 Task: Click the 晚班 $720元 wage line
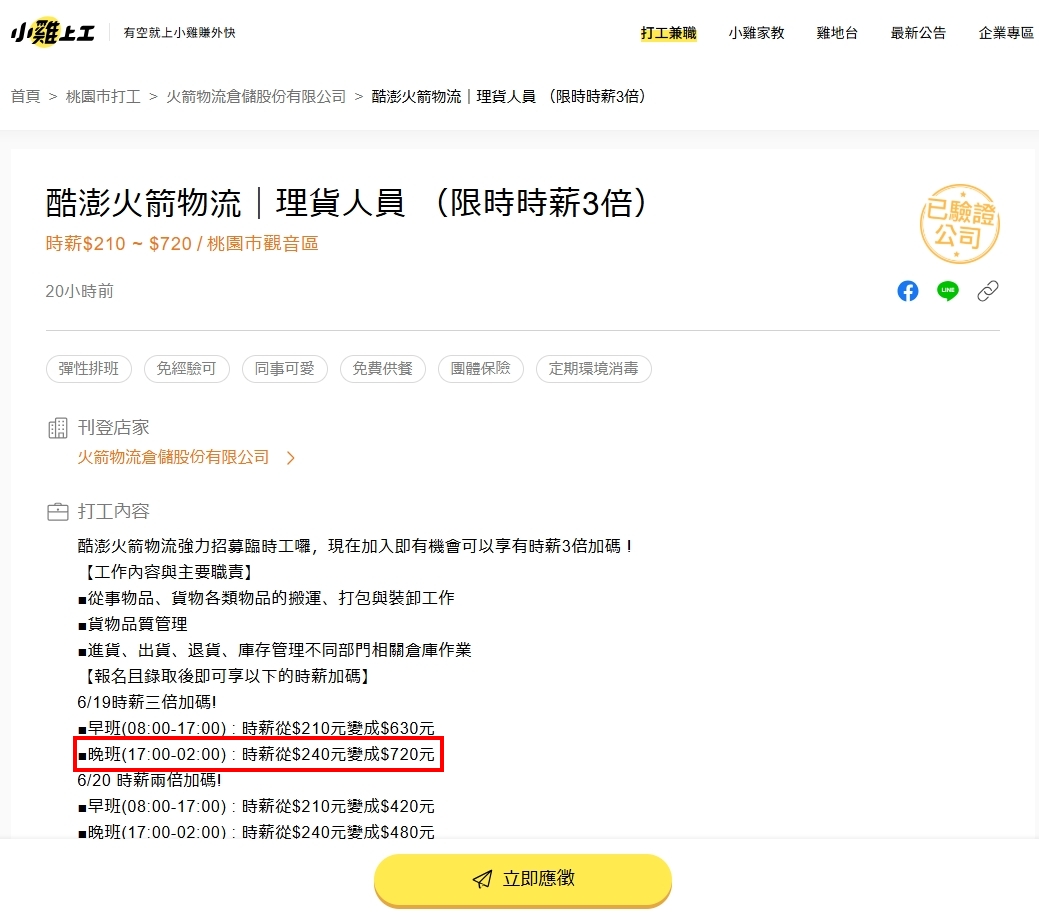coord(256,755)
